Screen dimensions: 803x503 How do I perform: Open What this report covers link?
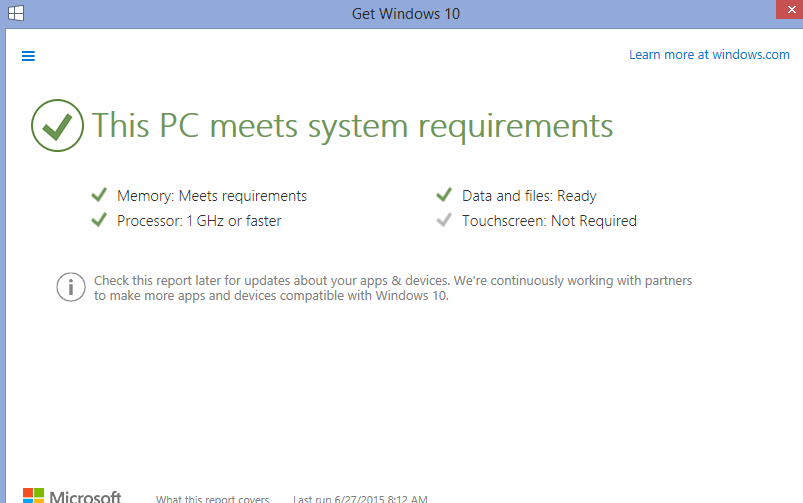coord(212,498)
